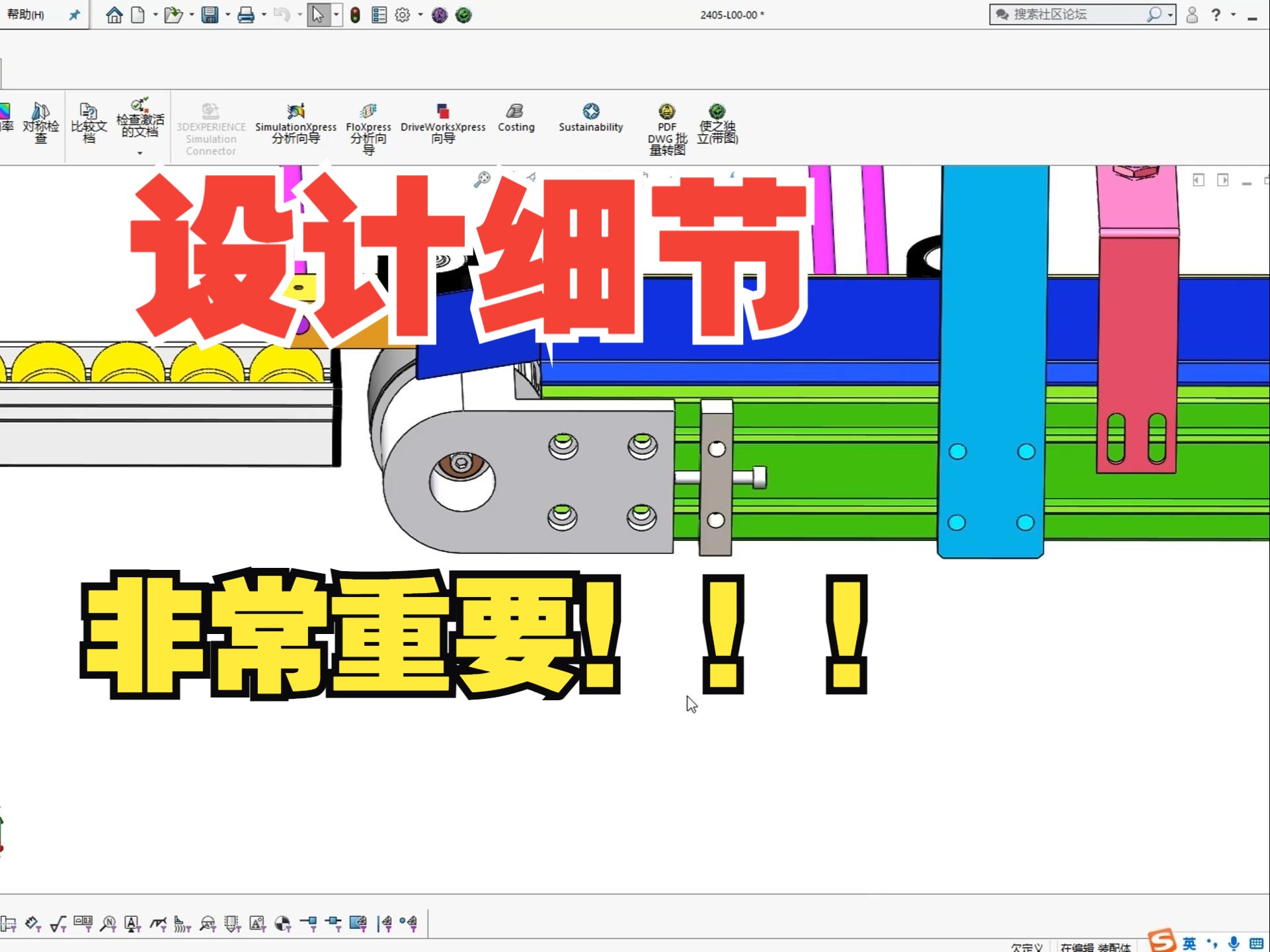Toggle 检查激活的文档 document check
Screen dimensions: 1270x952
pos(139,120)
